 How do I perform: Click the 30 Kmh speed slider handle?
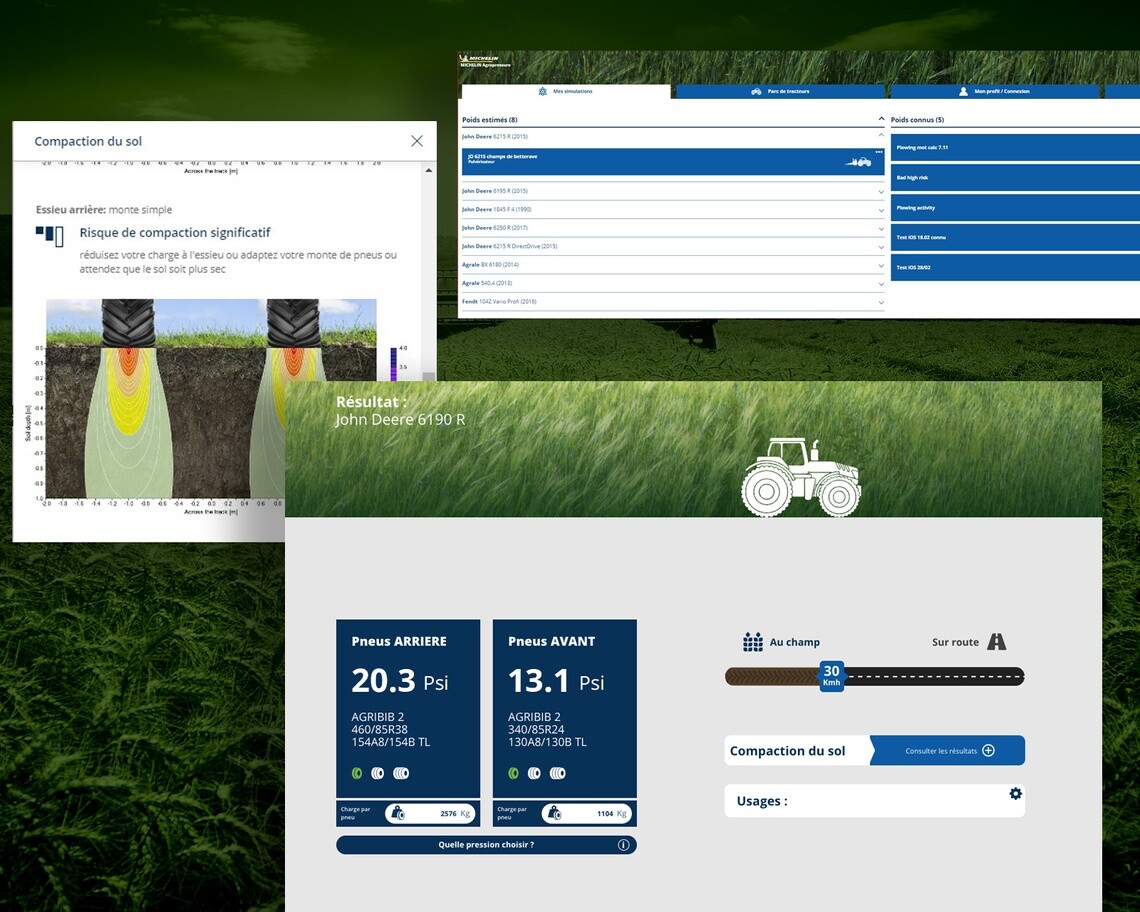click(832, 676)
